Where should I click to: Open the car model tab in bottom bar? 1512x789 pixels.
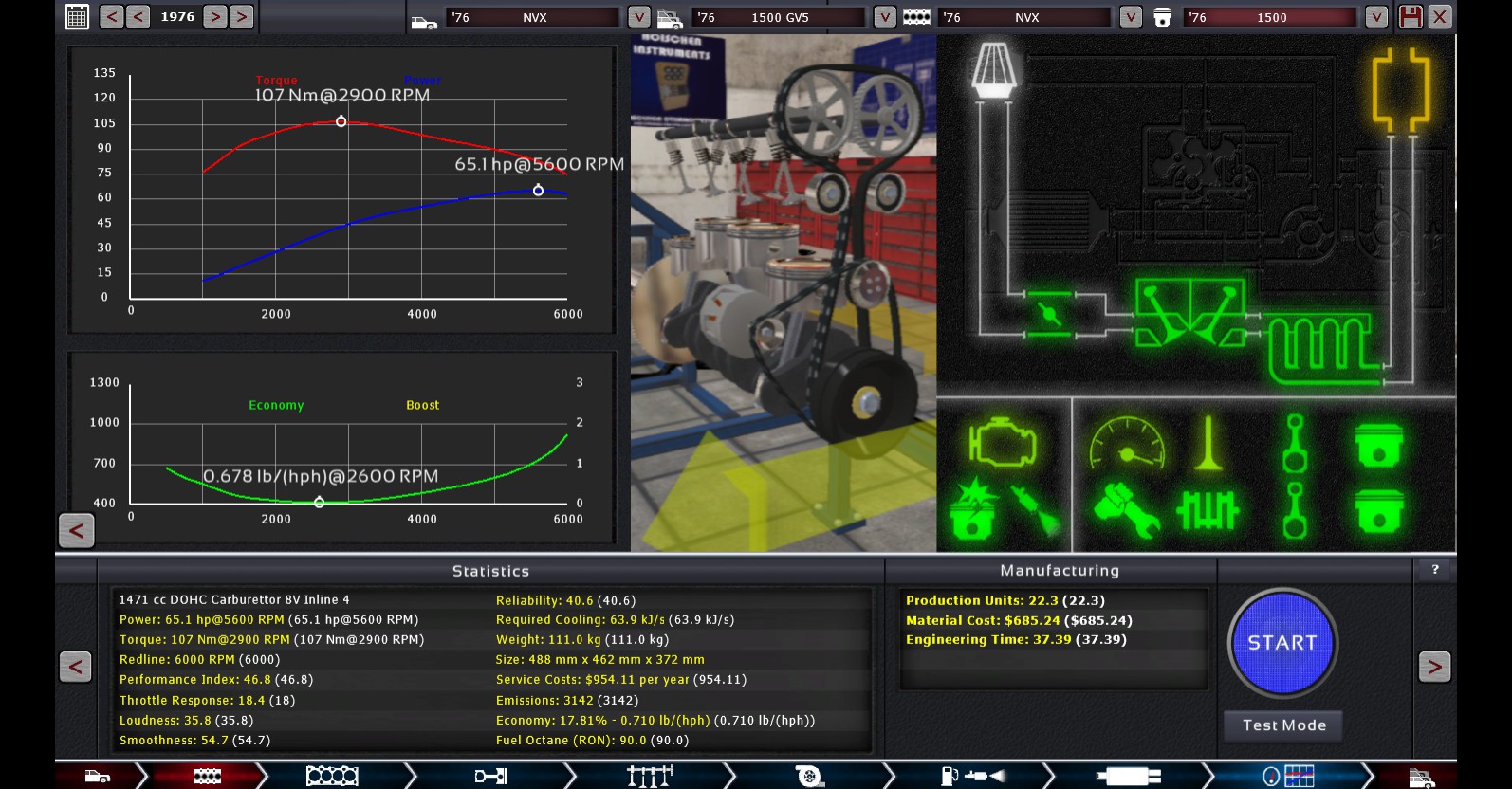point(98,777)
